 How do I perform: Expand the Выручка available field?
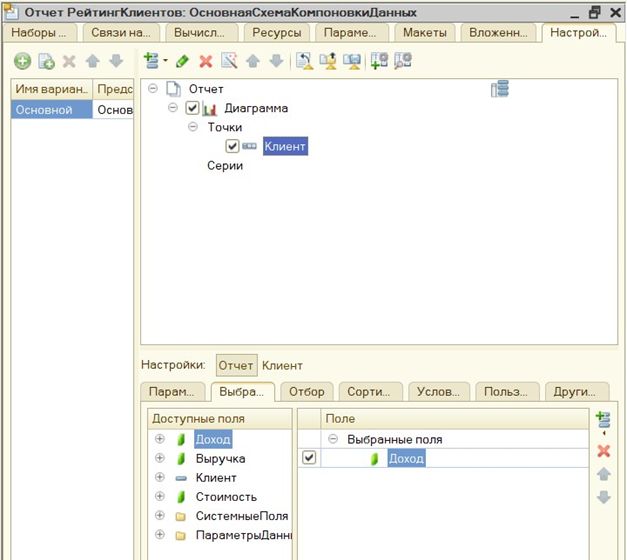point(160,458)
